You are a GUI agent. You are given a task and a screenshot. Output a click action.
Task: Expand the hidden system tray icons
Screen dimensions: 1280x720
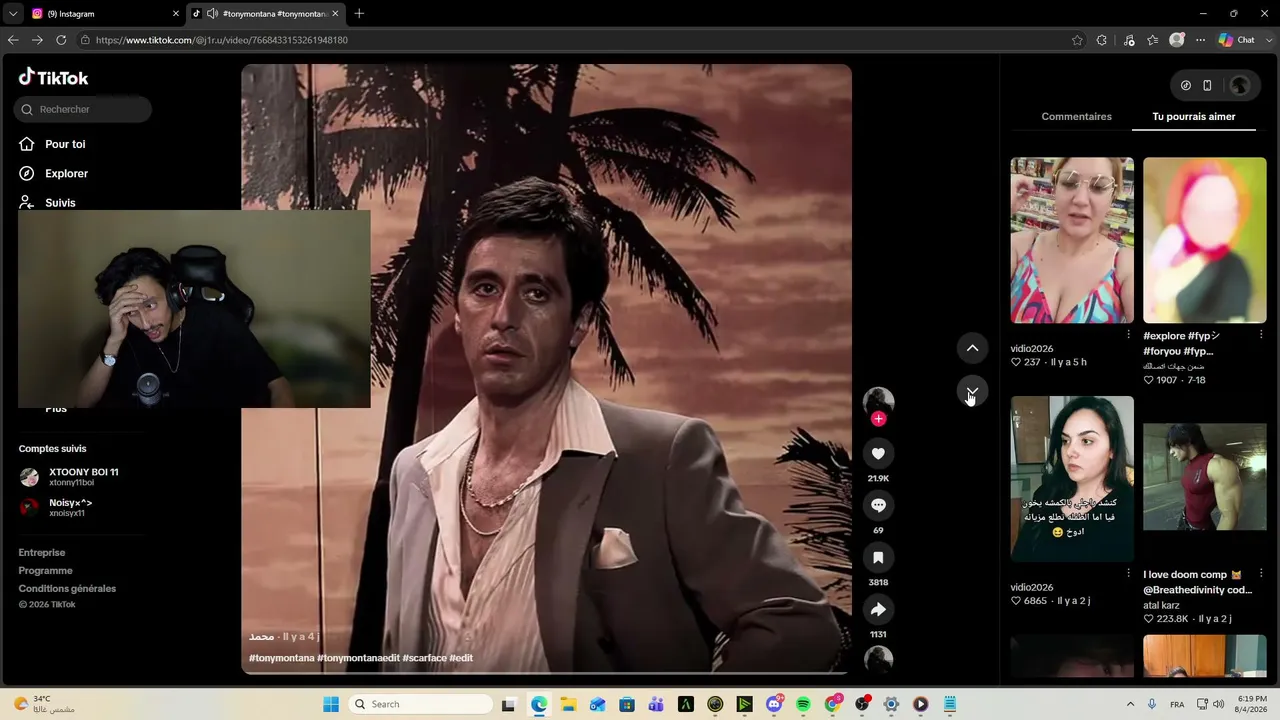(x=1130, y=704)
